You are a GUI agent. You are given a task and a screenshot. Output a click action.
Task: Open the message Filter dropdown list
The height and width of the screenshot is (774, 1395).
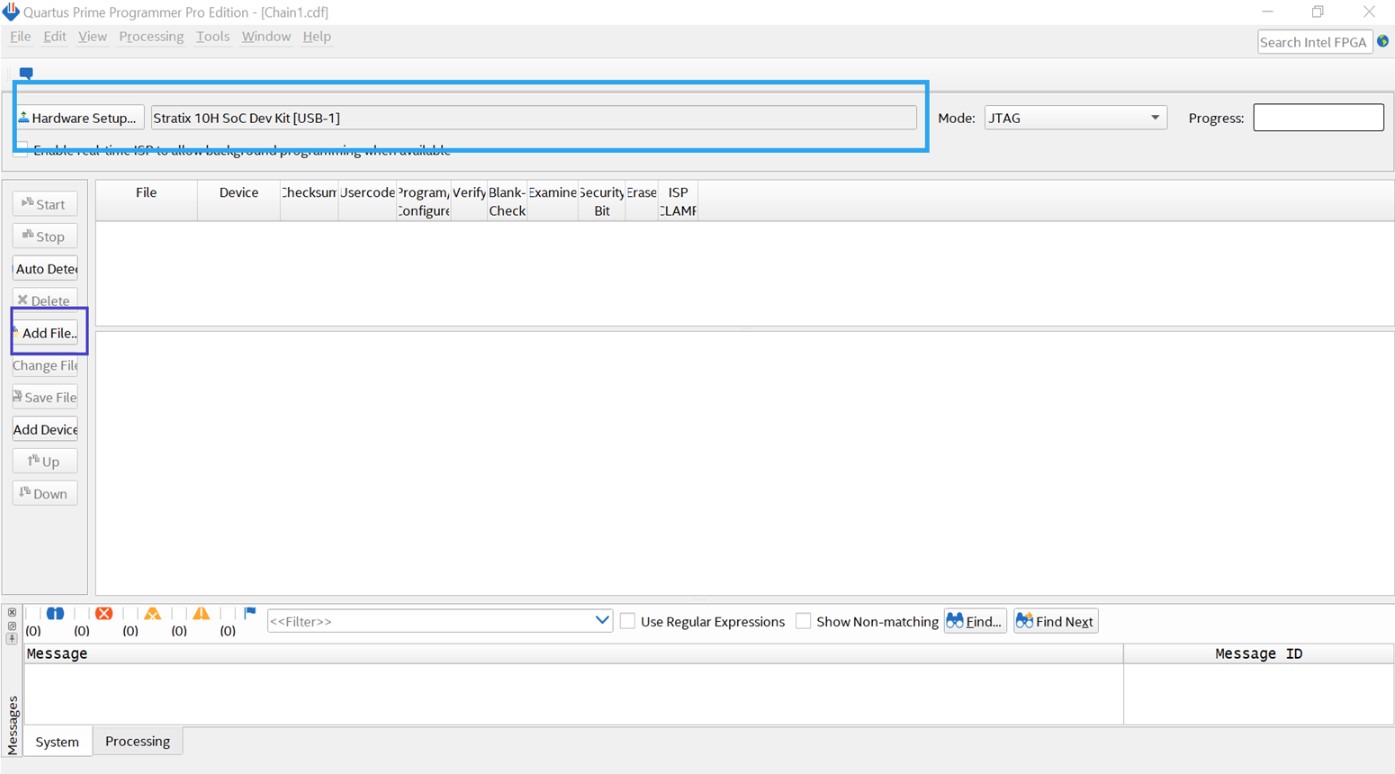click(601, 620)
